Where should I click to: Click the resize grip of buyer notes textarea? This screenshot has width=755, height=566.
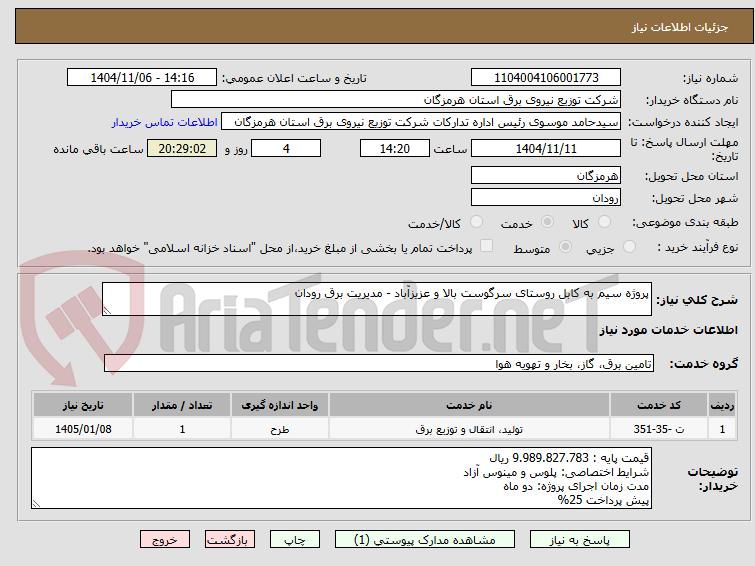tap(36, 503)
